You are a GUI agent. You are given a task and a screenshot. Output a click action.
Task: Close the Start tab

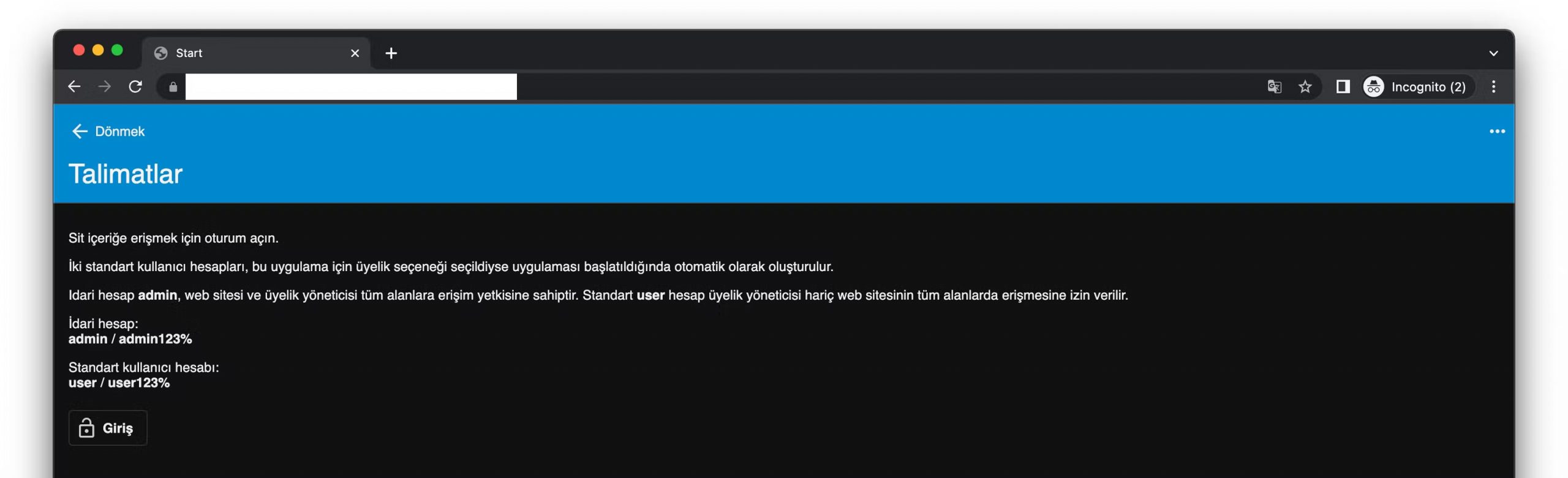[x=355, y=53]
